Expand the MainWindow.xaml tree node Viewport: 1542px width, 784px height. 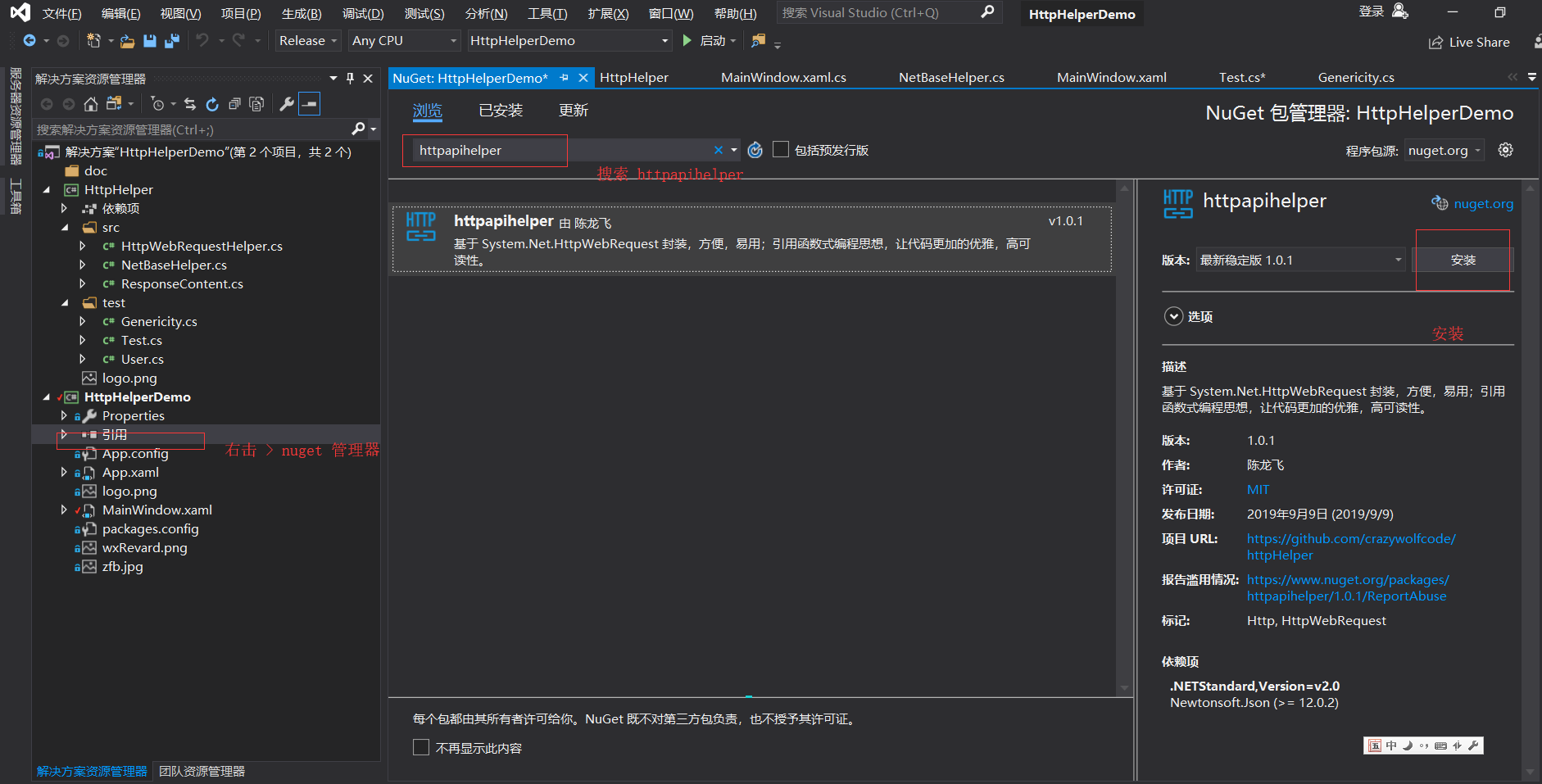[64, 510]
